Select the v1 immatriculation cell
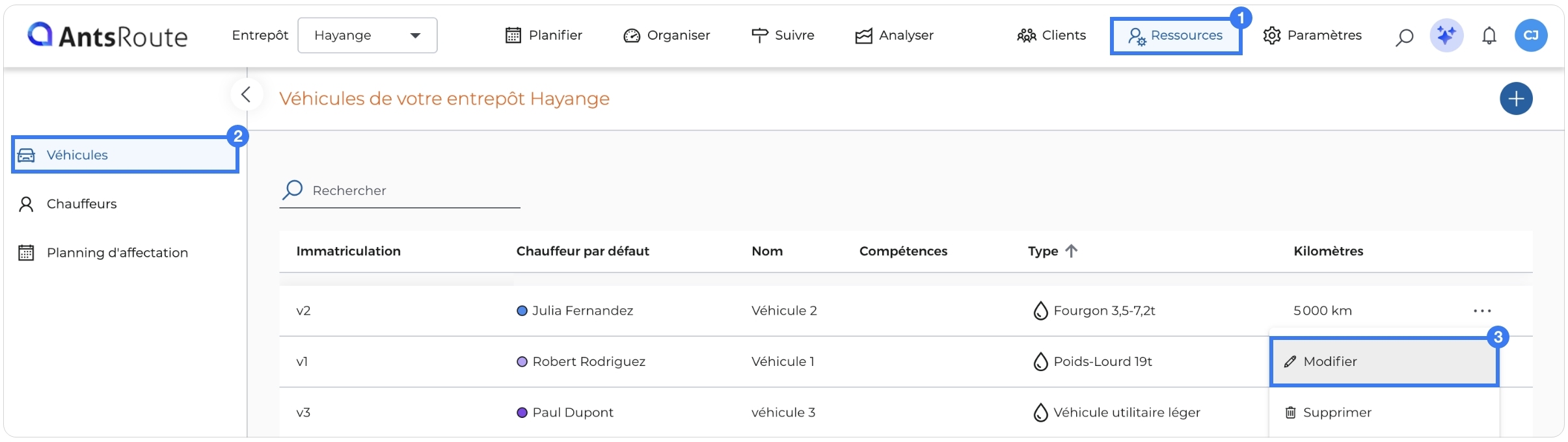Screen dimensions: 1568x442 pos(302,361)
